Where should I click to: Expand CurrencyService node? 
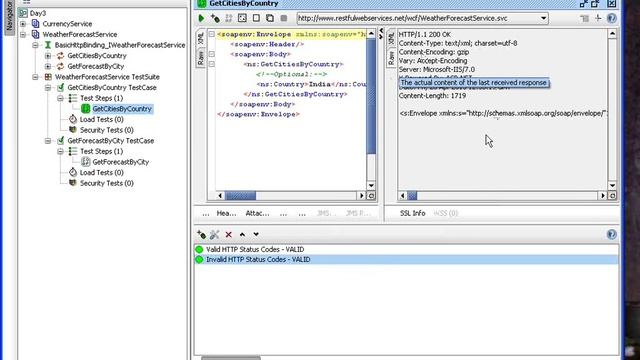point(23,24)
